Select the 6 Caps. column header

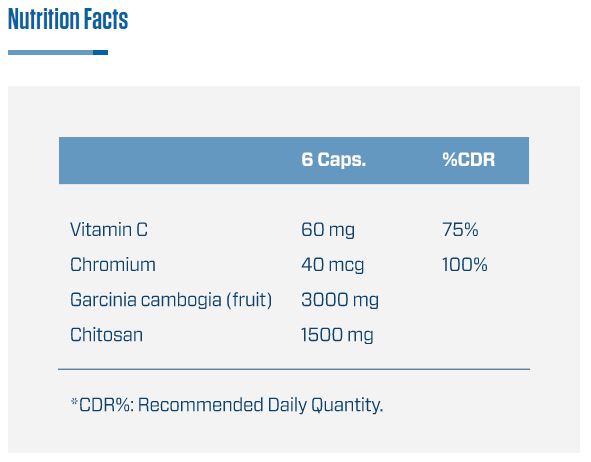click(x=334, y=159)
